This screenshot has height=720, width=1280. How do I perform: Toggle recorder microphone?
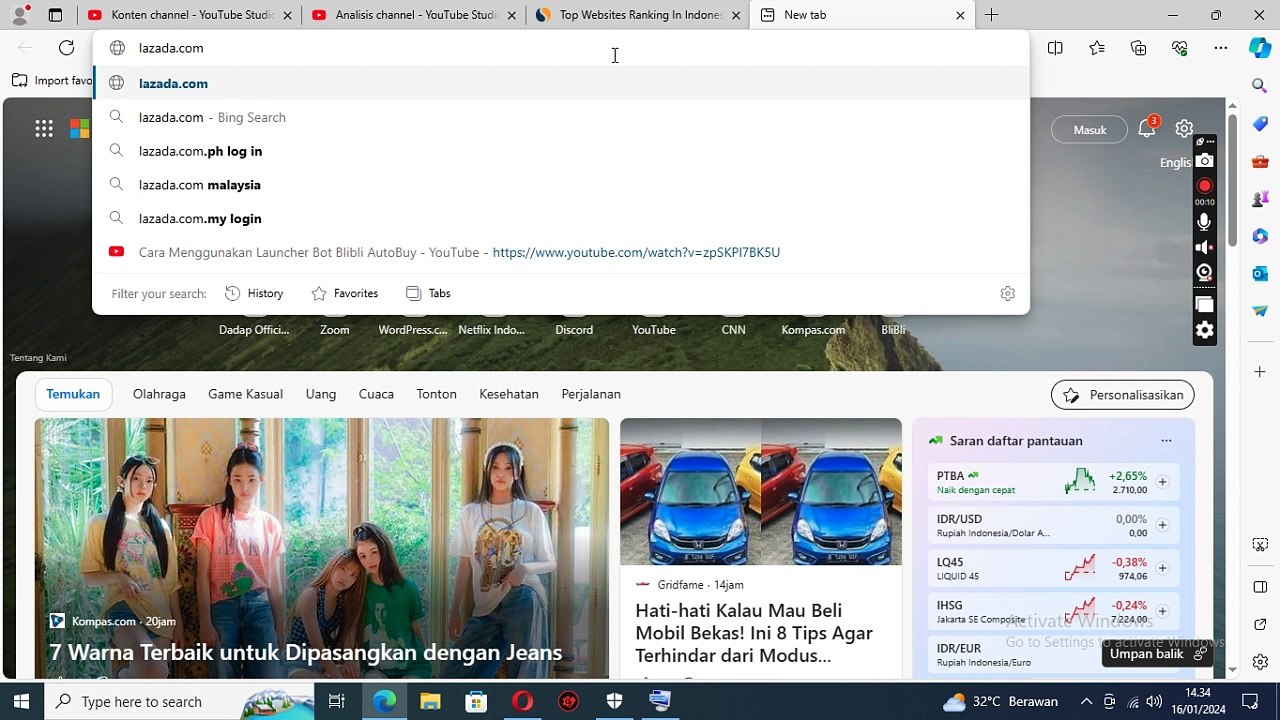[1205, 222]
